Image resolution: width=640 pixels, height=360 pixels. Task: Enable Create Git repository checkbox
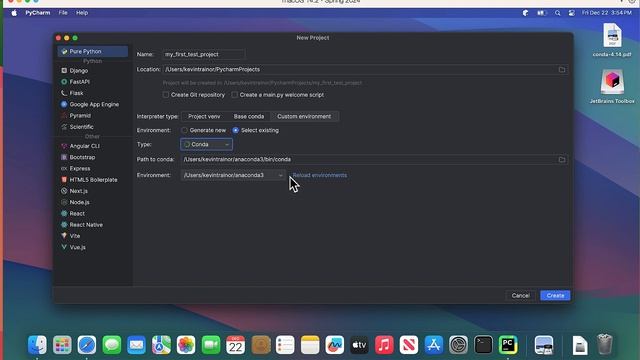pos(166,95)
